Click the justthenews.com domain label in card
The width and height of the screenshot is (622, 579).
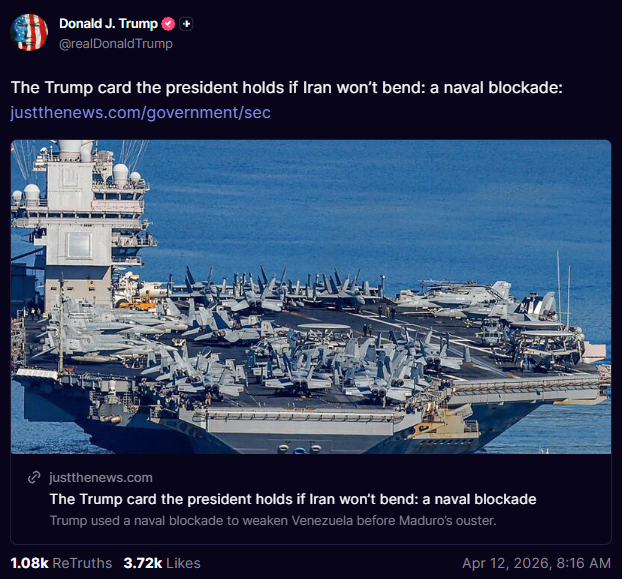(100, 478)
